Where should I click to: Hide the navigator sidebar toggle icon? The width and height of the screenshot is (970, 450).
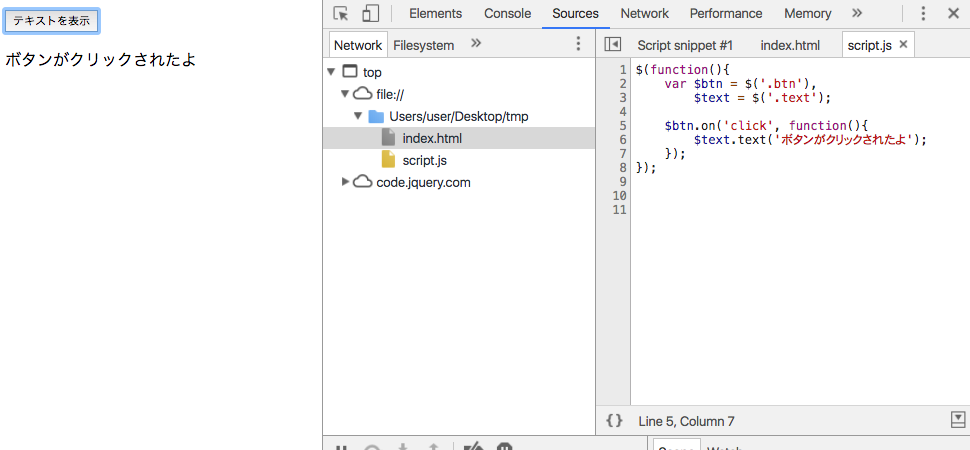click(x=612, y=44)
